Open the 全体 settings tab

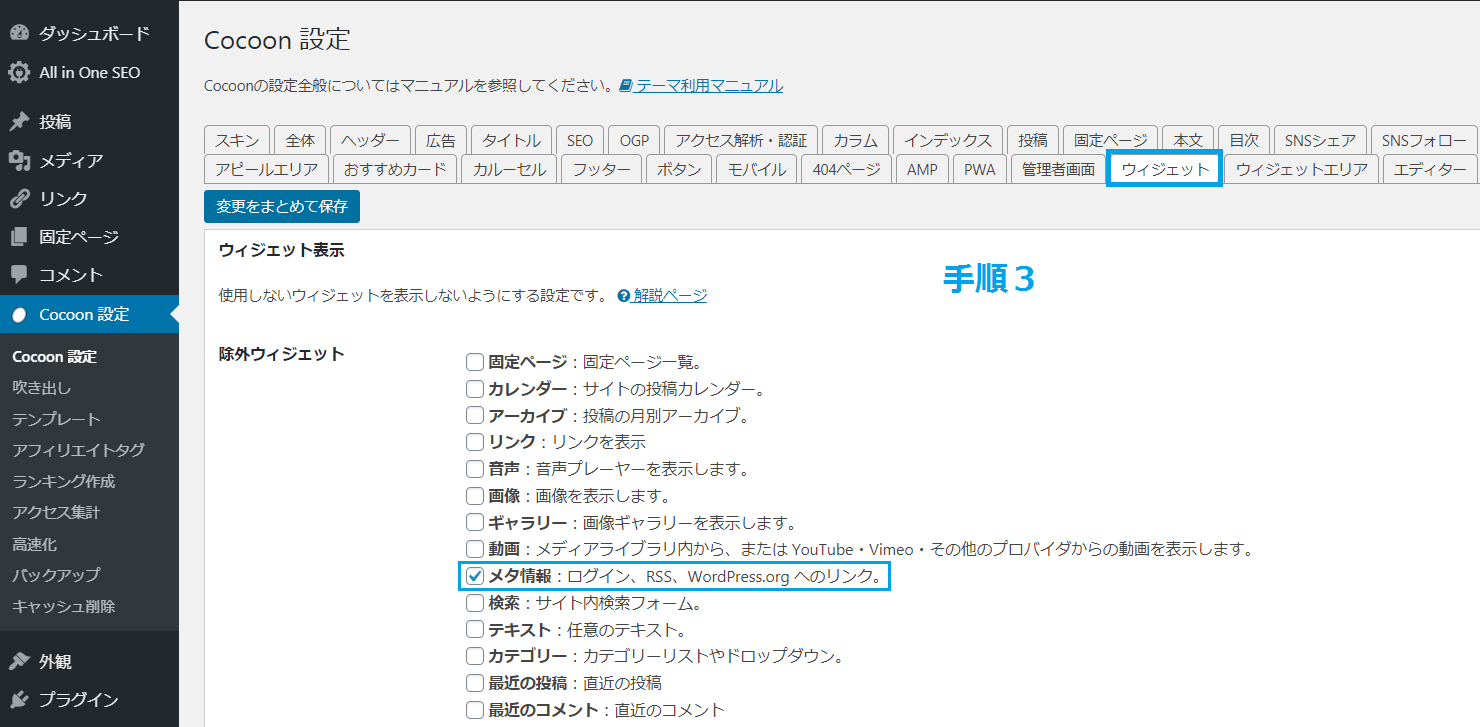pyautogui.click(x=300, y=140)
